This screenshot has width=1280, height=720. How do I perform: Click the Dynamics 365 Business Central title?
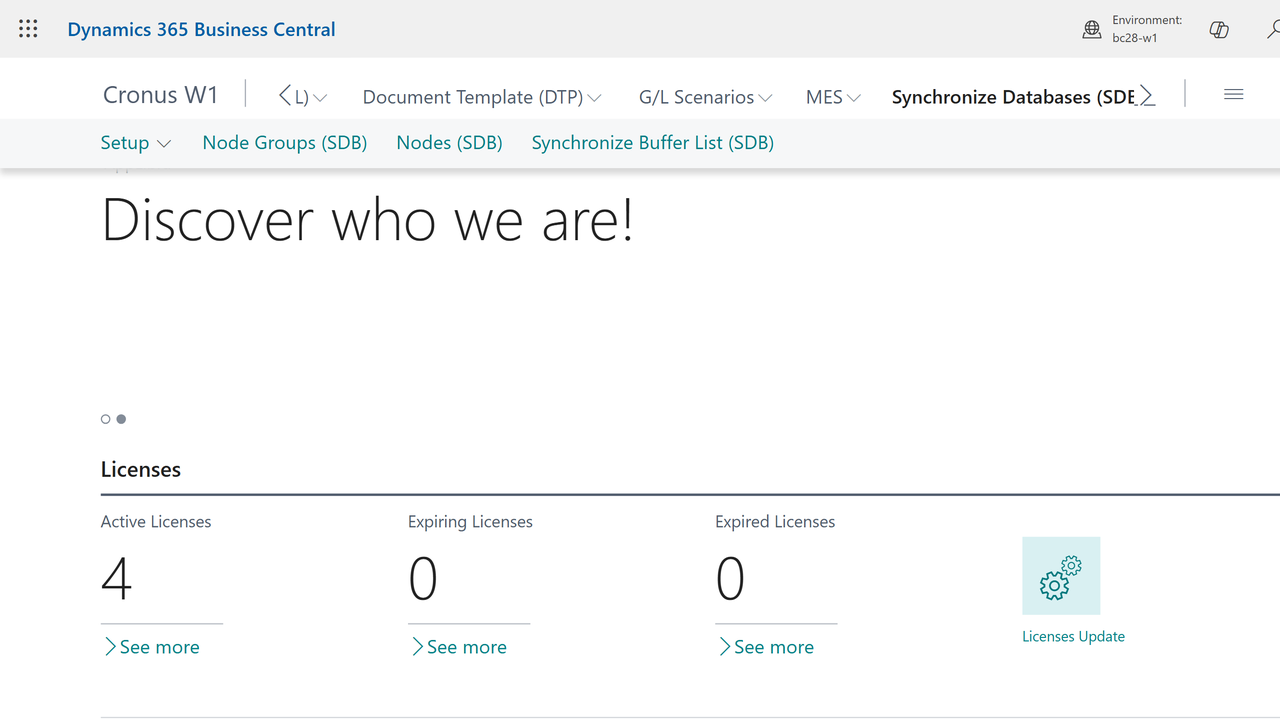coord(201,29)
